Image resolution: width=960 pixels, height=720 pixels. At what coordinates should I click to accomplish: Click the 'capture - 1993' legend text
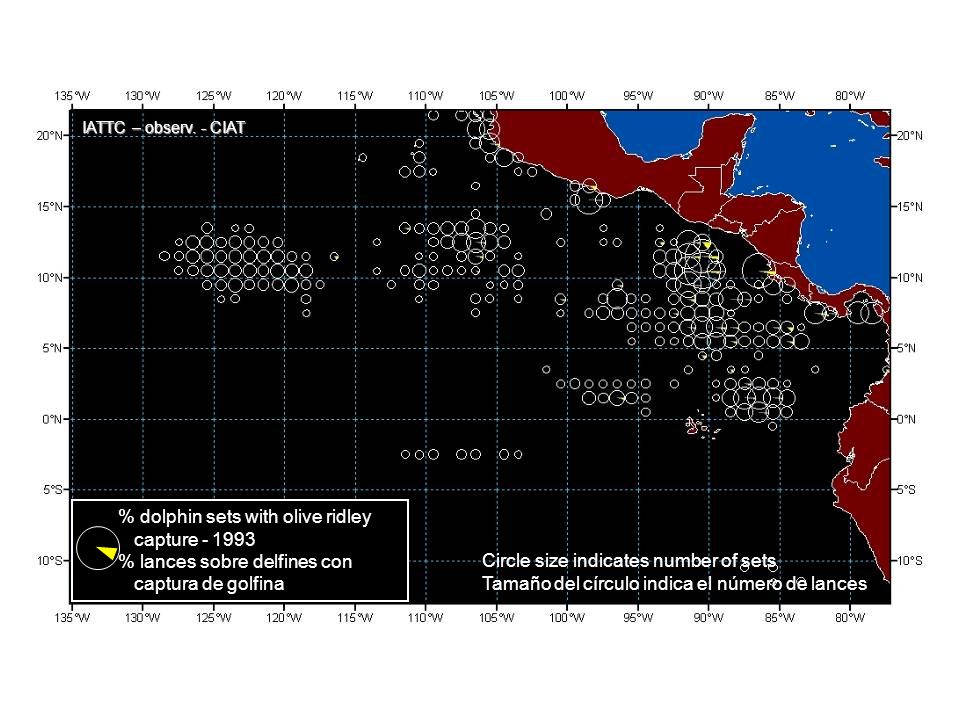tap(195, 539)
